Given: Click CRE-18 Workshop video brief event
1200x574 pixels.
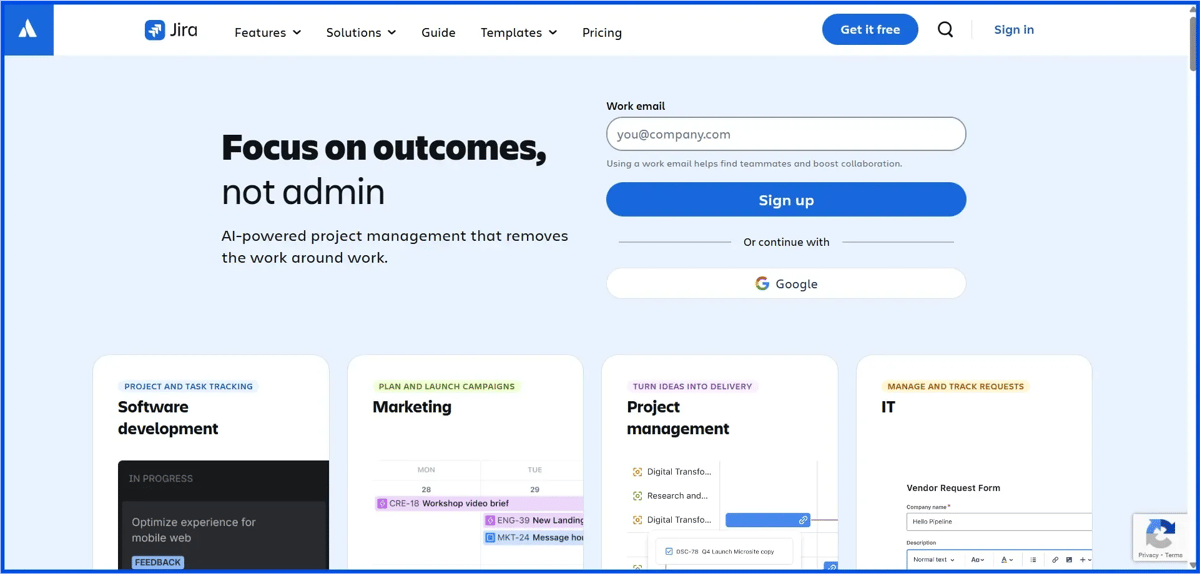Looking at the screenshot, I should pos(478,503).
